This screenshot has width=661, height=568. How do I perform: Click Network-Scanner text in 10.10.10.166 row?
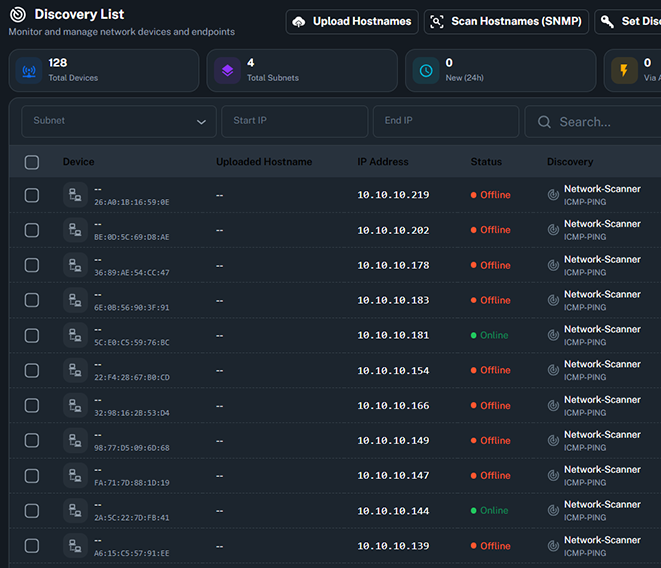coord(602,399)
